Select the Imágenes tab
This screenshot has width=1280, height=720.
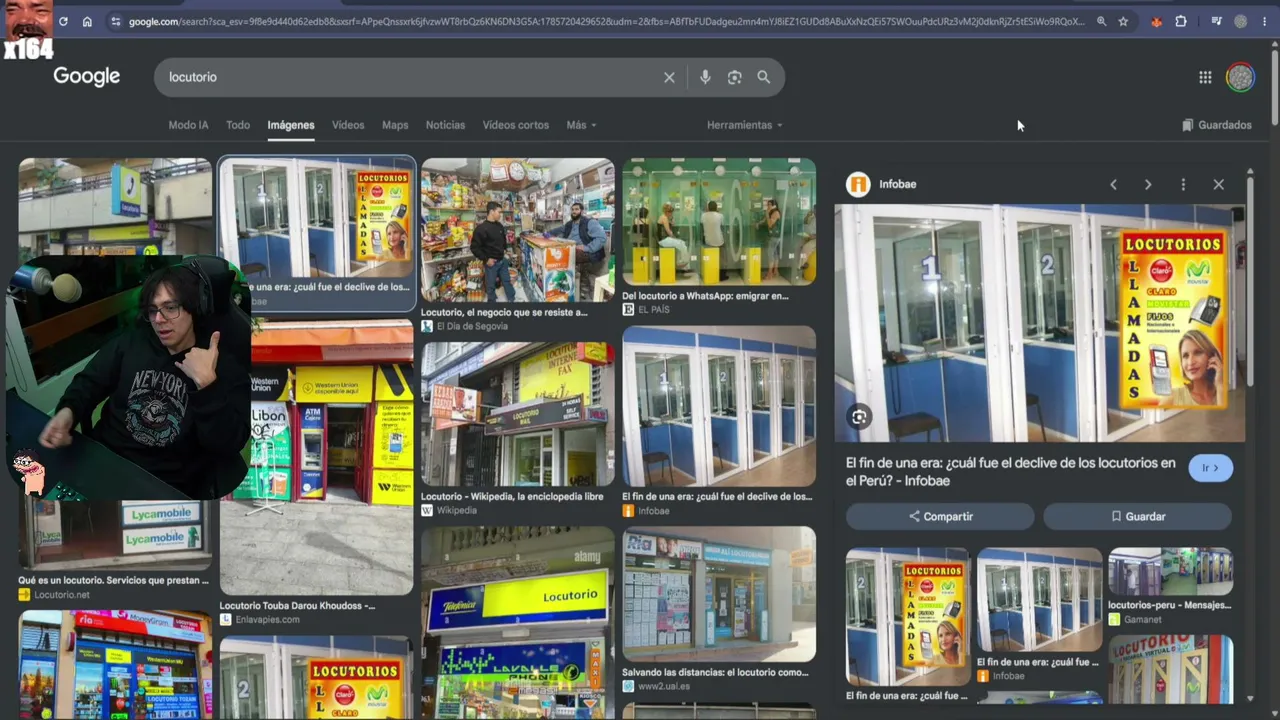tap(291, 125)
